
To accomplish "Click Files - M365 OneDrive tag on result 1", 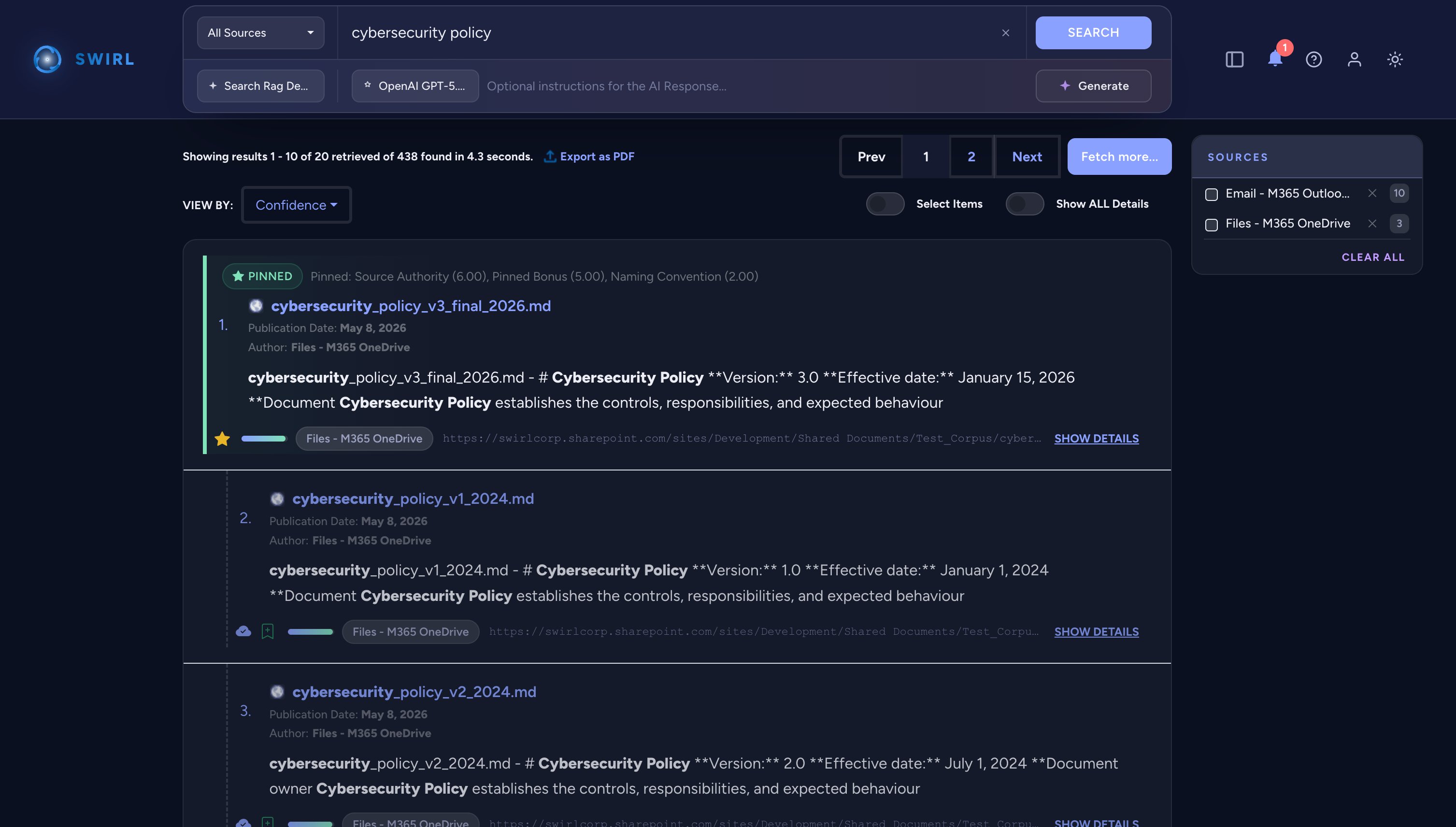I will pos(364,439).
